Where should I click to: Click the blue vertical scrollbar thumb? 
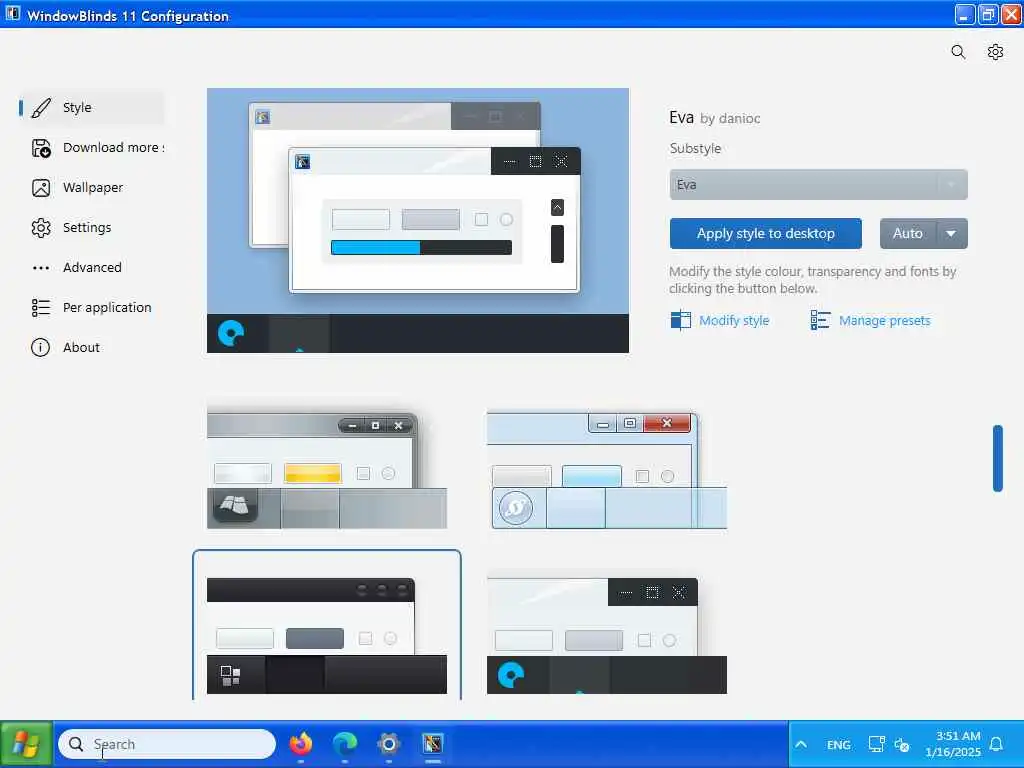(x=997, y=458)
